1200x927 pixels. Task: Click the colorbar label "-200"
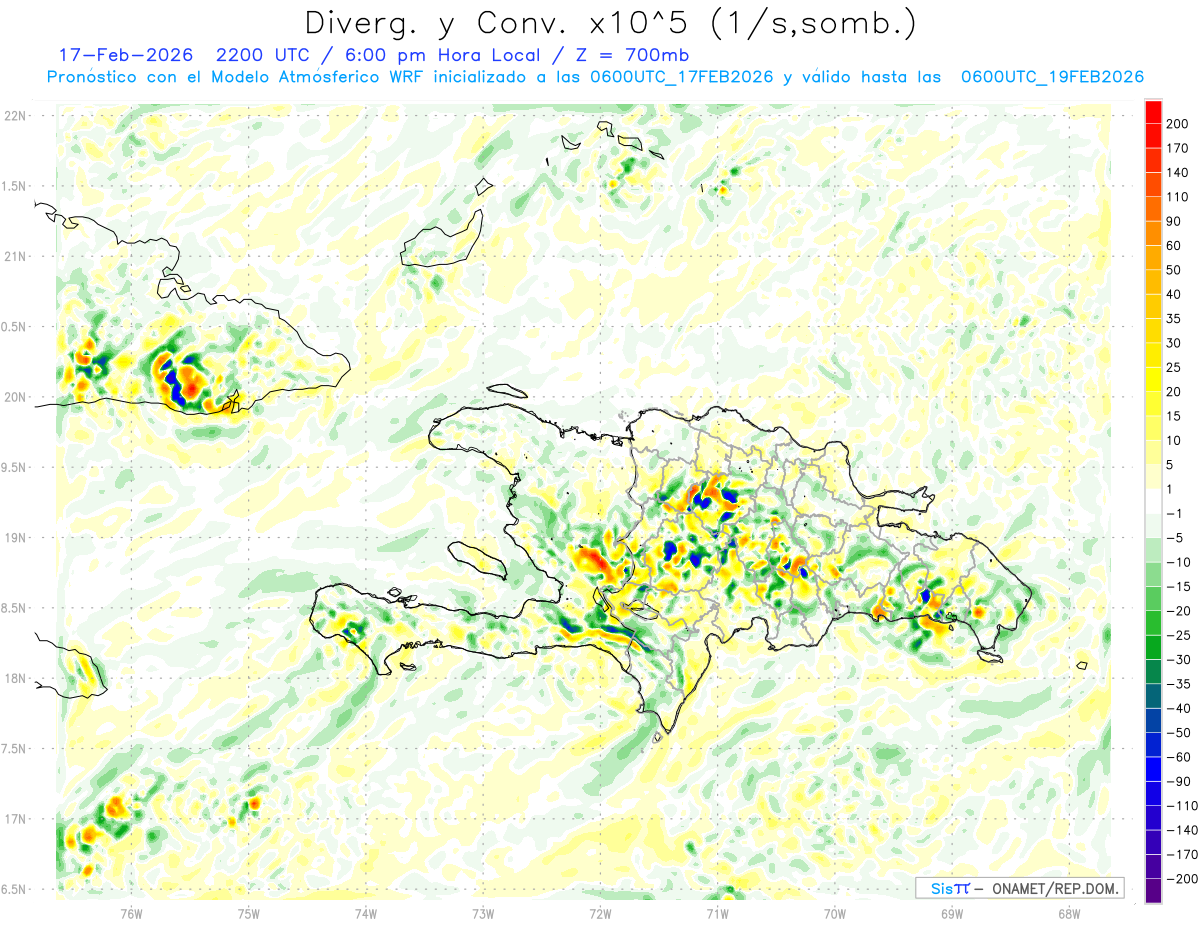1180,879
